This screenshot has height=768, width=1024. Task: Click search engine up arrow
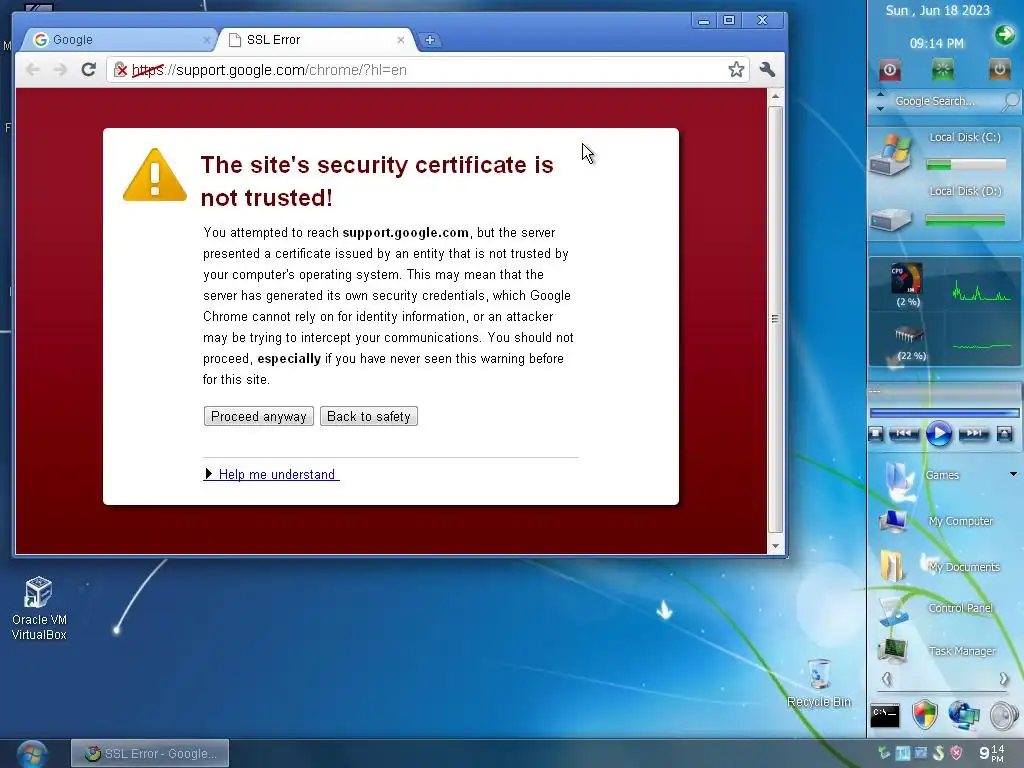(x=880, y=95)
